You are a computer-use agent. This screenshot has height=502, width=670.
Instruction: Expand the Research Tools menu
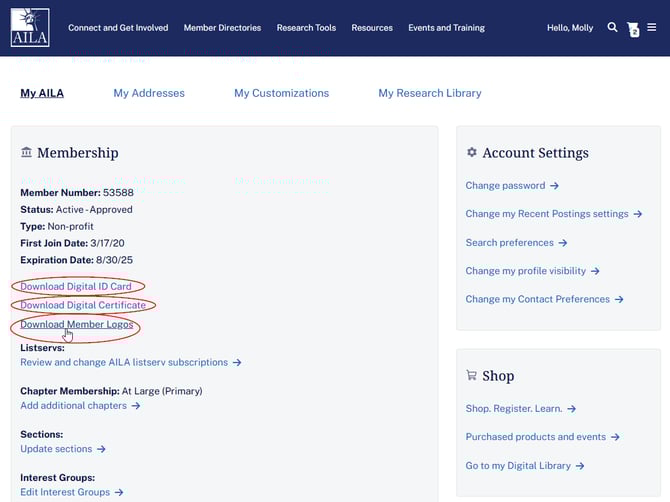coord(306,28)
